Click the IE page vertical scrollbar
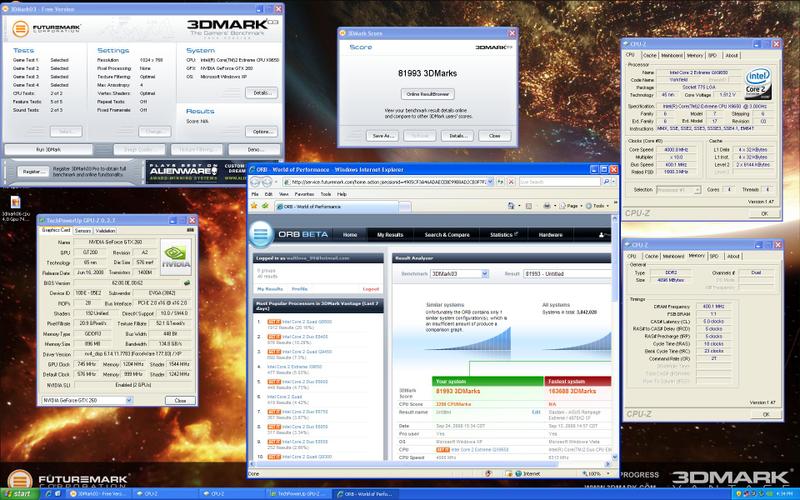This screenshot has height=500, width=800. click(x=615, y=337)
